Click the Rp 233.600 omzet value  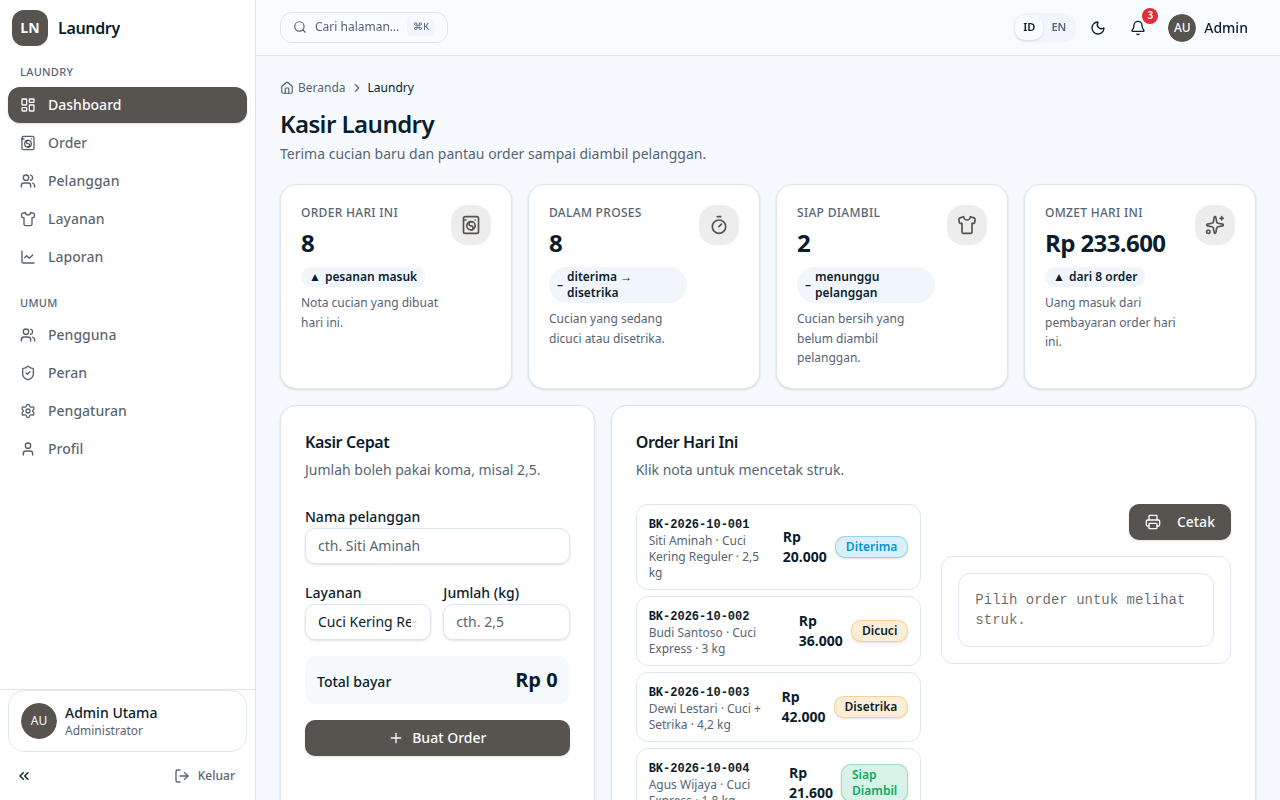[1105, 243]
